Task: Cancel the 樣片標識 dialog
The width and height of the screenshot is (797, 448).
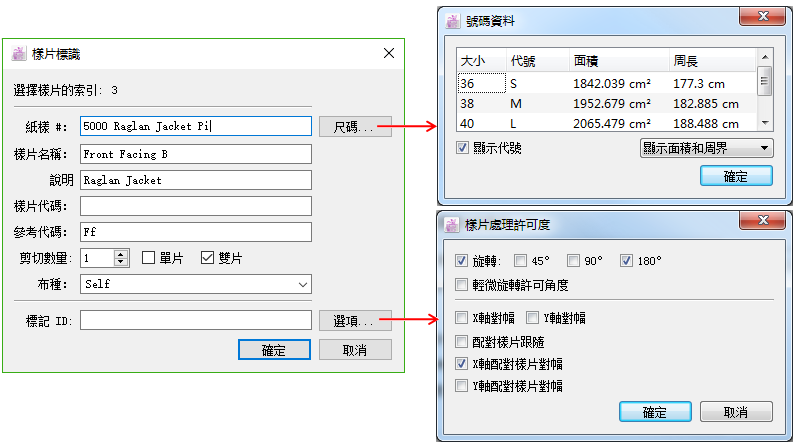Action: [x=355, y=350]
